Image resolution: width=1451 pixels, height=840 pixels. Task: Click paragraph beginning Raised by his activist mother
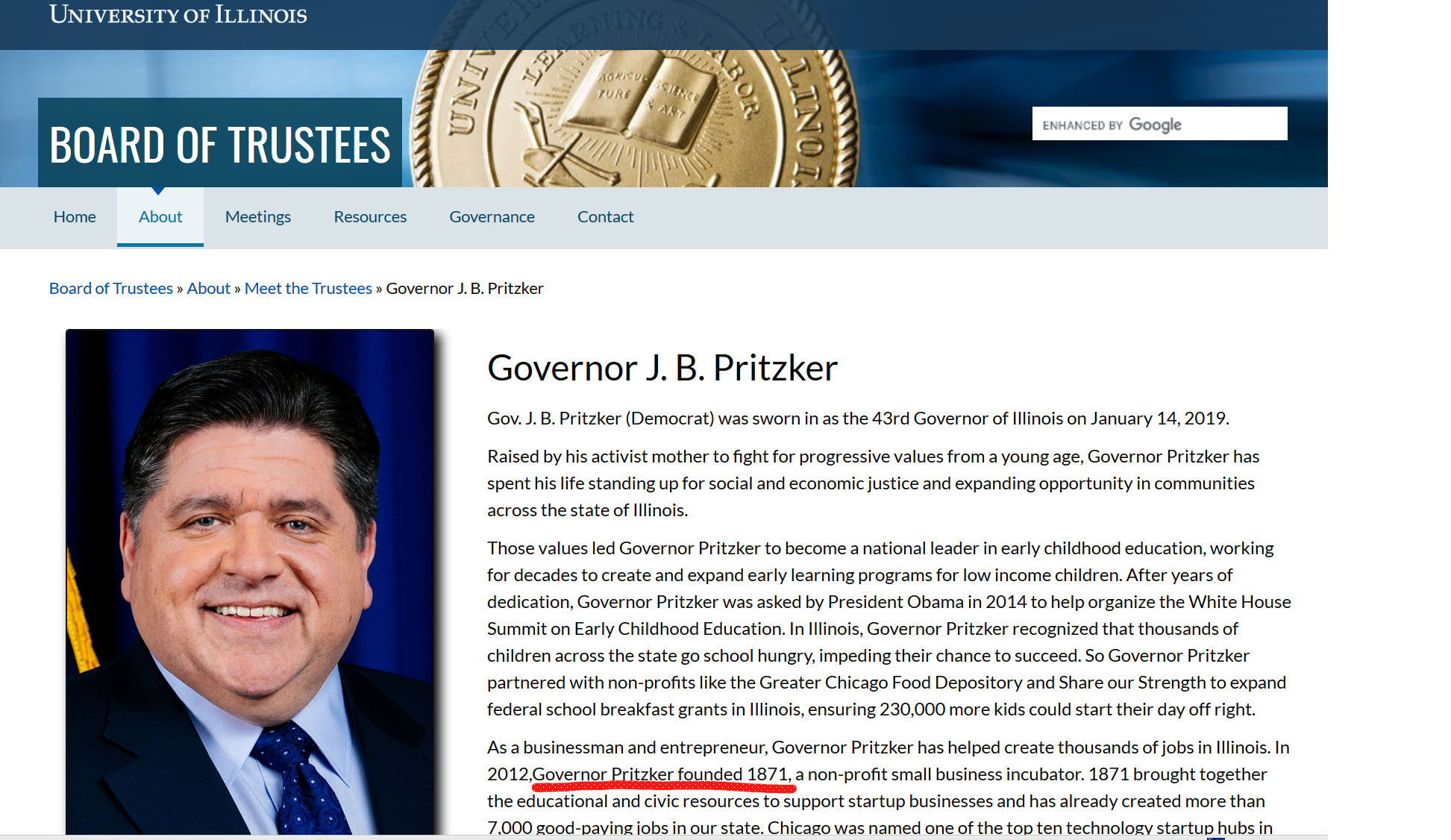point(873,483)
